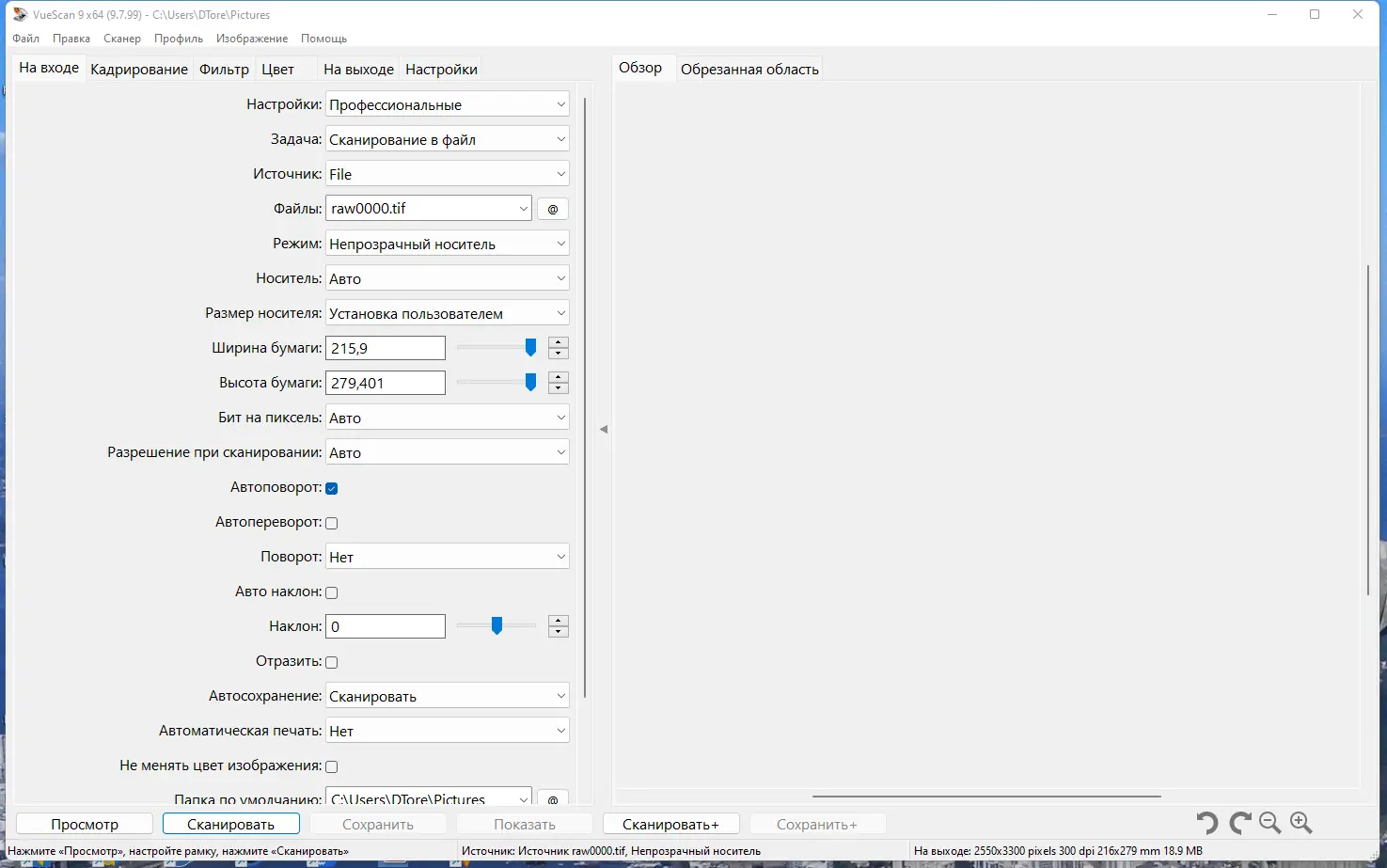Open Разрешение при сканировании dropdown
The height and width of the screenshot is (868, 1387).
point(448,452)
